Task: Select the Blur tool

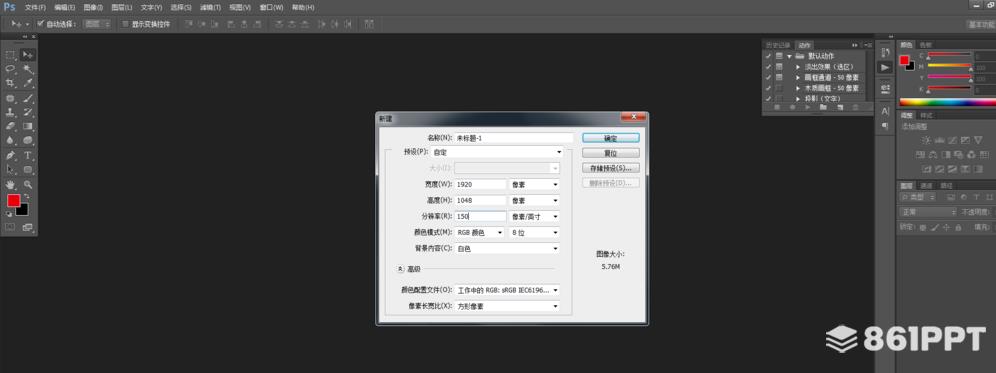Action: click(11, 140)
